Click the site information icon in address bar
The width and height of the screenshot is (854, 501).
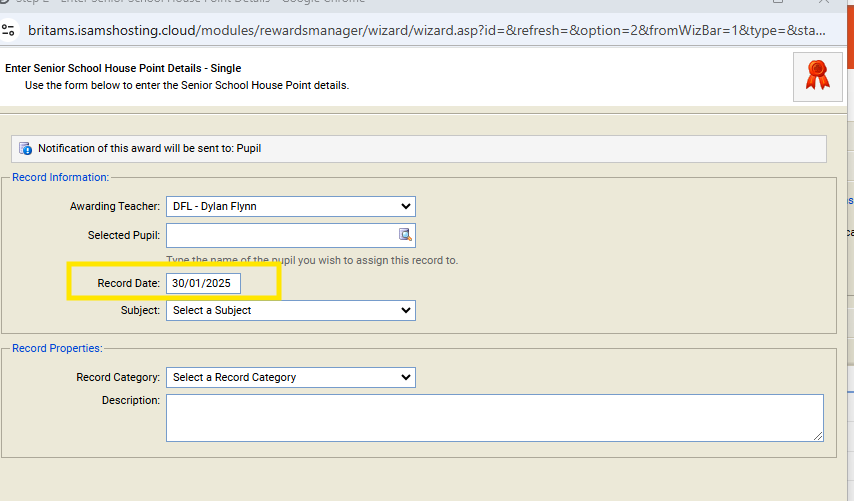[9, 30]
